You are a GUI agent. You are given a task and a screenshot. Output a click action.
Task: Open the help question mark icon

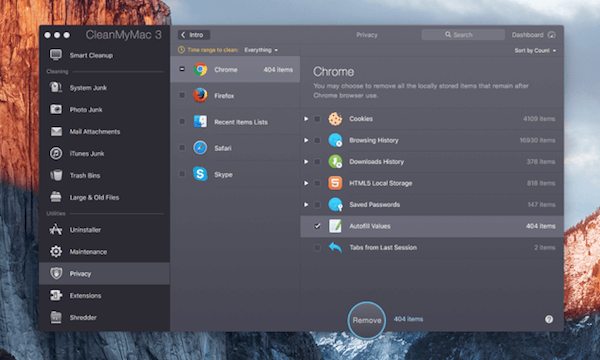[x=549, y=319]
